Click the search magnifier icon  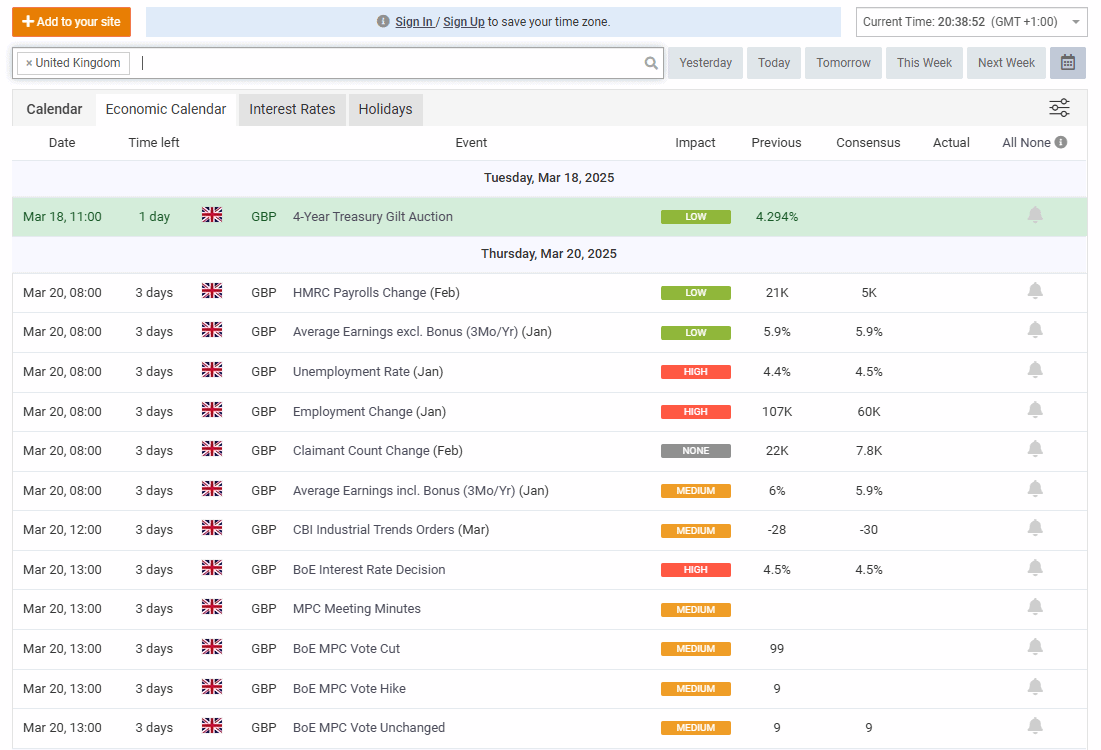point(651,63)
